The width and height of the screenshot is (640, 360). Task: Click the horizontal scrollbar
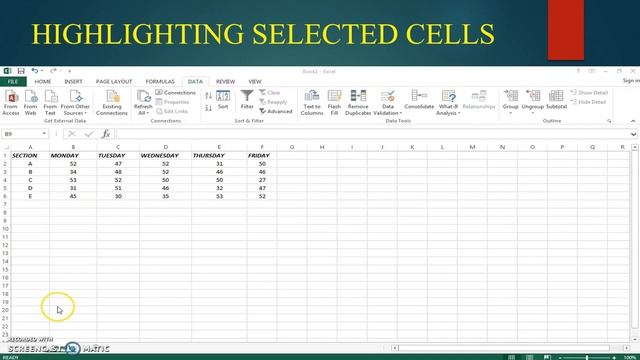click(504, 348)
